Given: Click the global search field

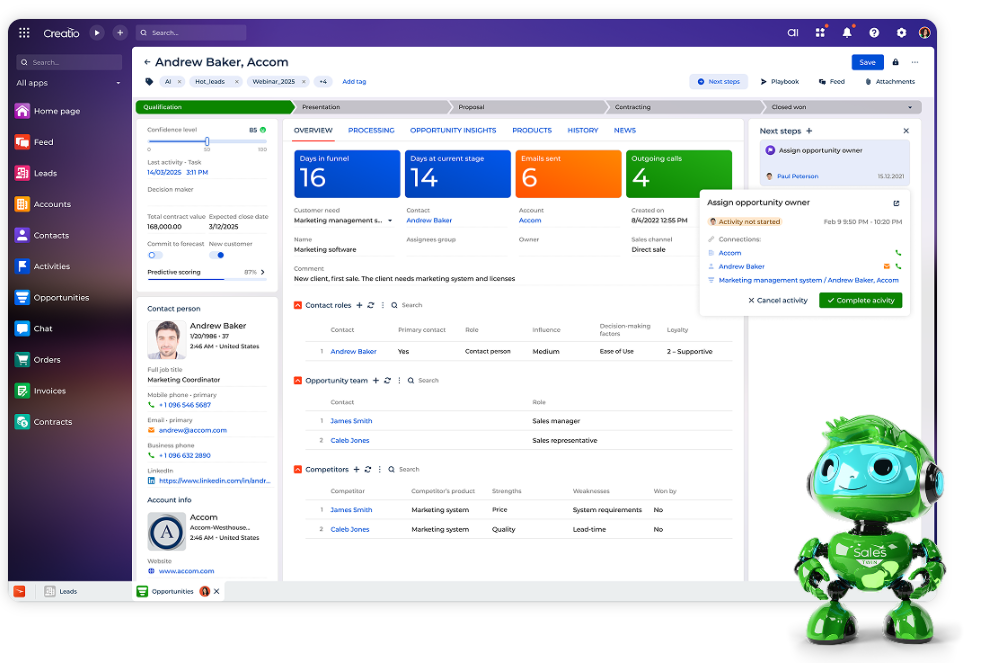Looking at the screenshot, I should [190, 31].
